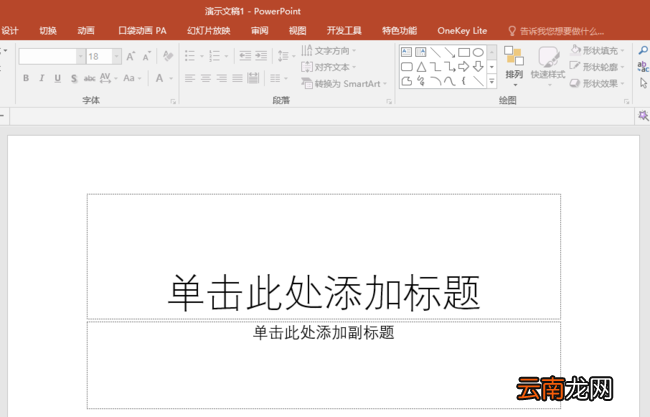Screen dimensions: 650x417
Task: Align text left in paragraph group
Action: (190, 78)
